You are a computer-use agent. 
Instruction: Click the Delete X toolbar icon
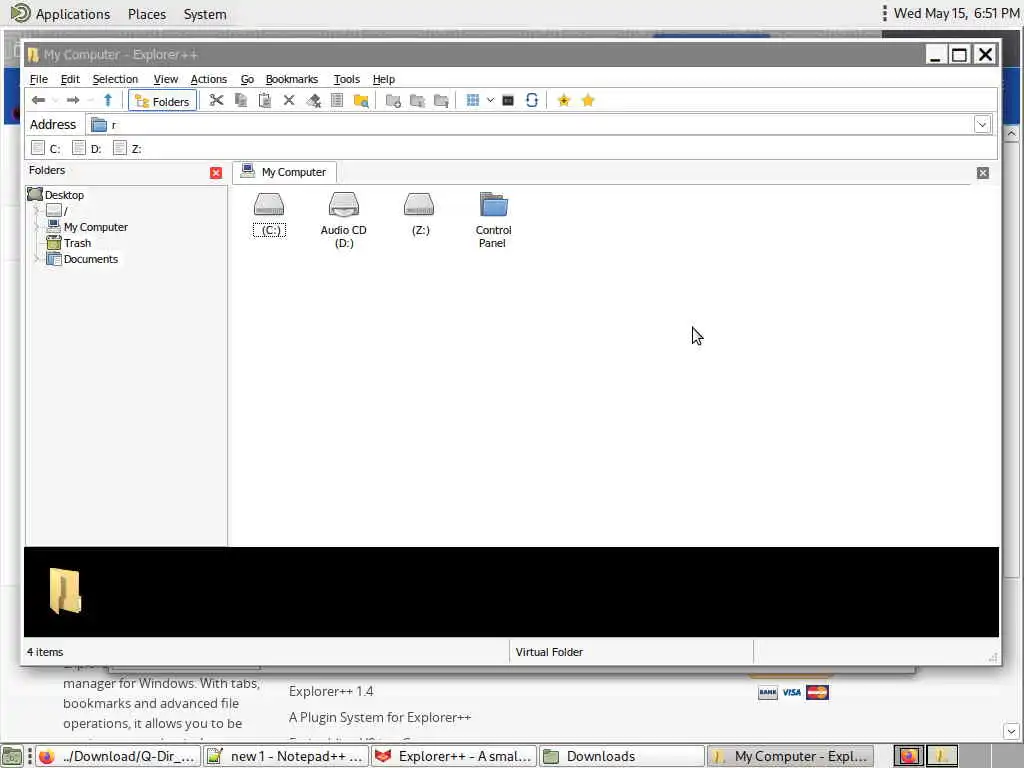(289, 100)
